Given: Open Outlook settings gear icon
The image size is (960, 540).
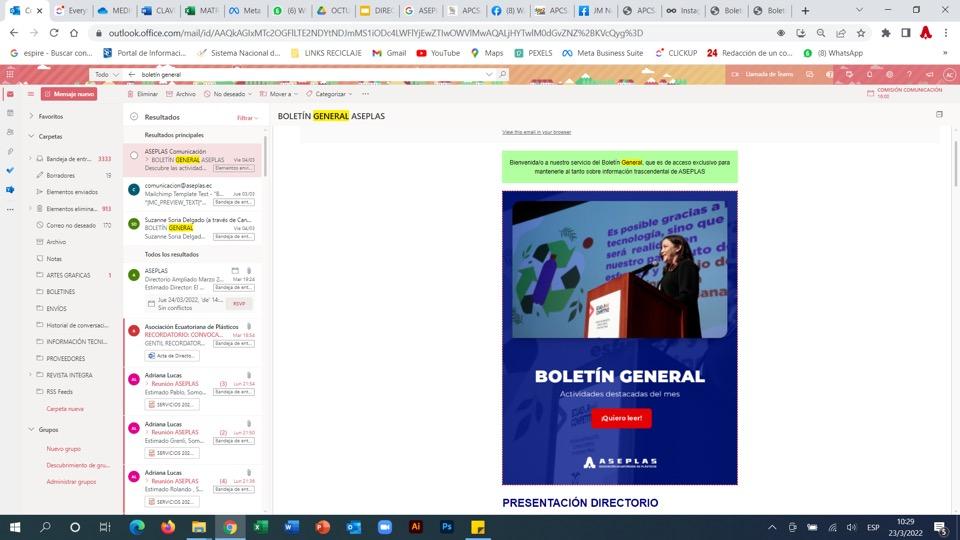Looking at the screenshot, I should [x=890, y=74].
